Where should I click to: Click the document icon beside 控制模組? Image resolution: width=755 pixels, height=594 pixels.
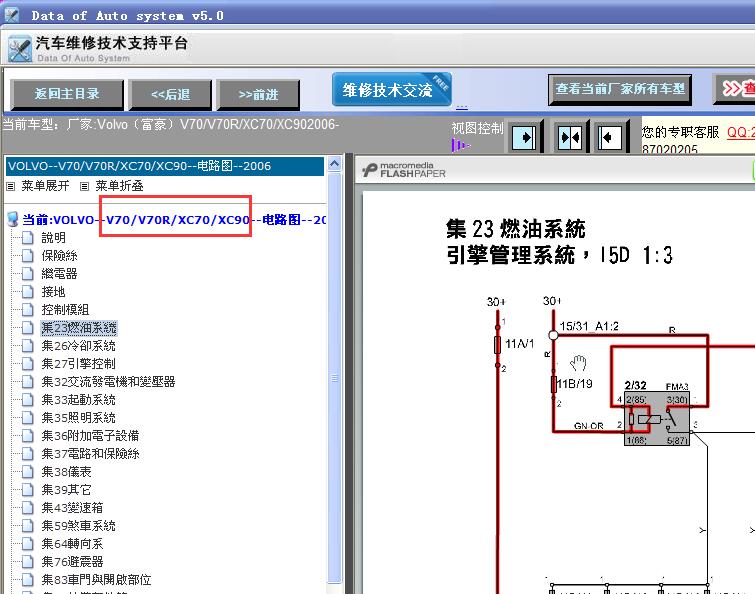click(x=28, y=310)
